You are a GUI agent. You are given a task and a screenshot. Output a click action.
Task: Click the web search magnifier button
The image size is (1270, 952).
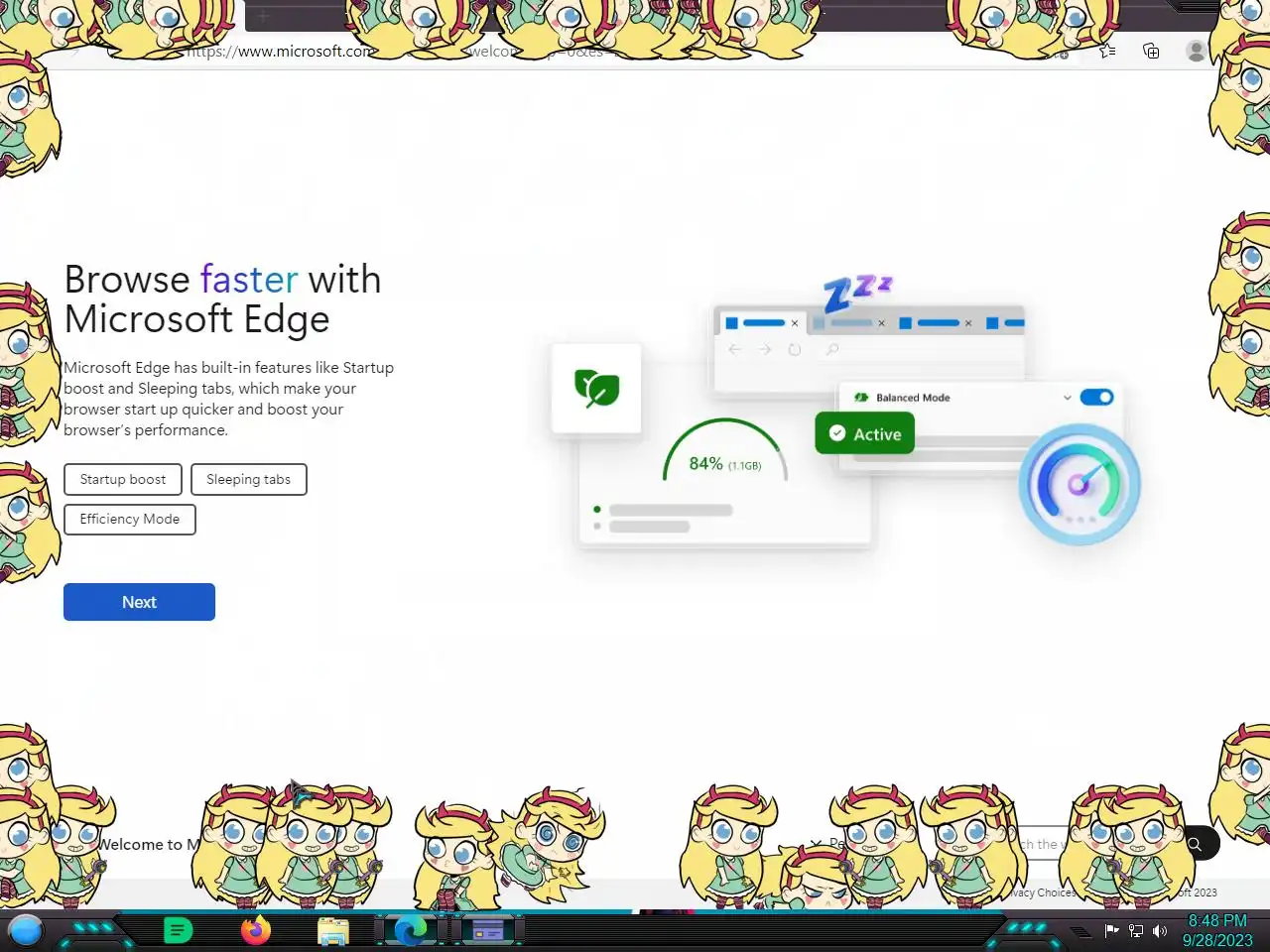pyautogui.click(x=1195, y=844)
